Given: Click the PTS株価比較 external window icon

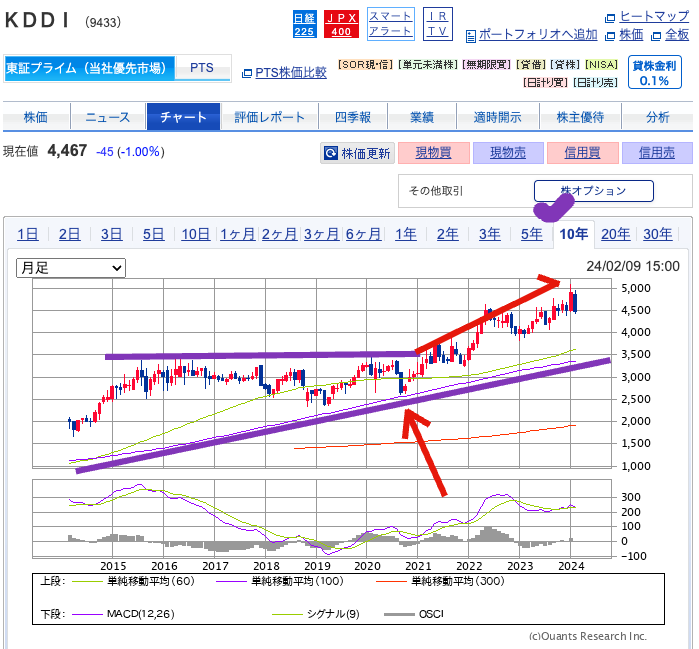Looking at the screenshot, I should coord(247,74).
